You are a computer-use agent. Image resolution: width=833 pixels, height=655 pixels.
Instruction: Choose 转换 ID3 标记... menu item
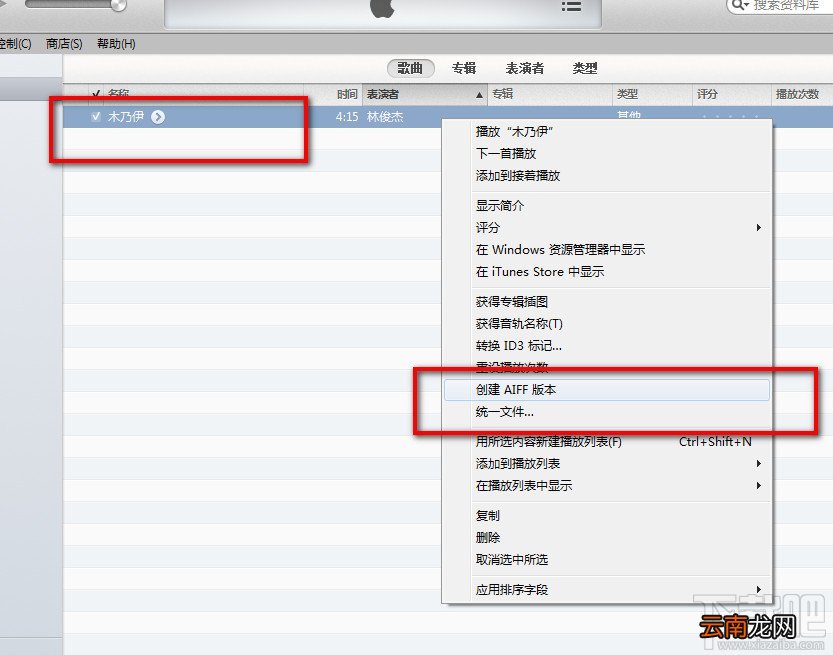[x=607, y=346]
